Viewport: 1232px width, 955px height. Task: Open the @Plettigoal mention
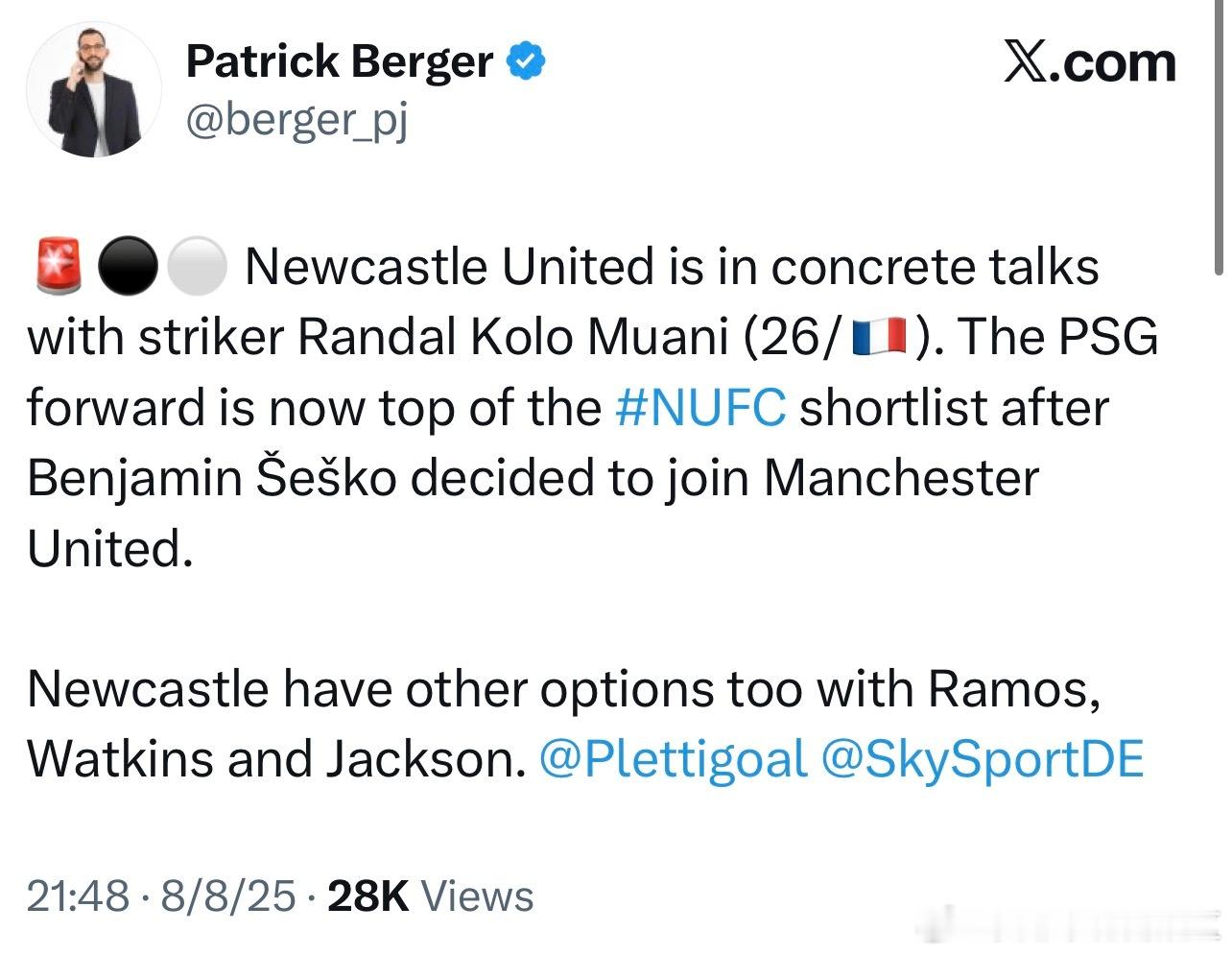[674, 759]
